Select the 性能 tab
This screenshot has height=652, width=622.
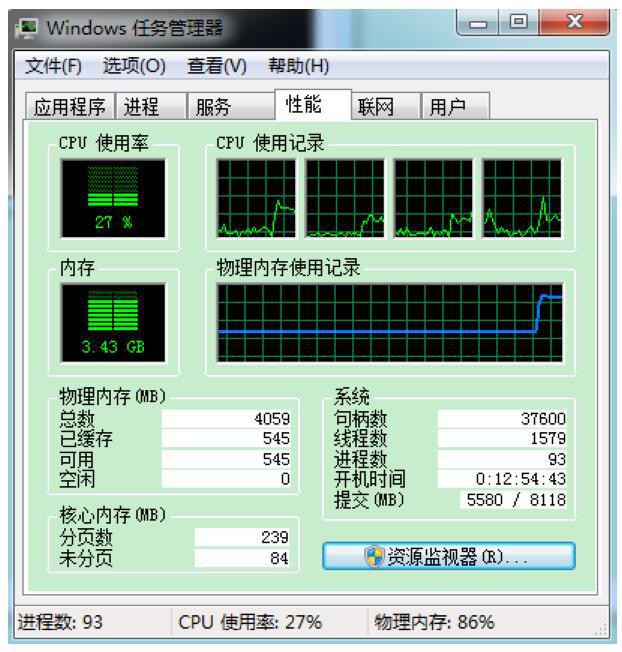coord(313,104)
